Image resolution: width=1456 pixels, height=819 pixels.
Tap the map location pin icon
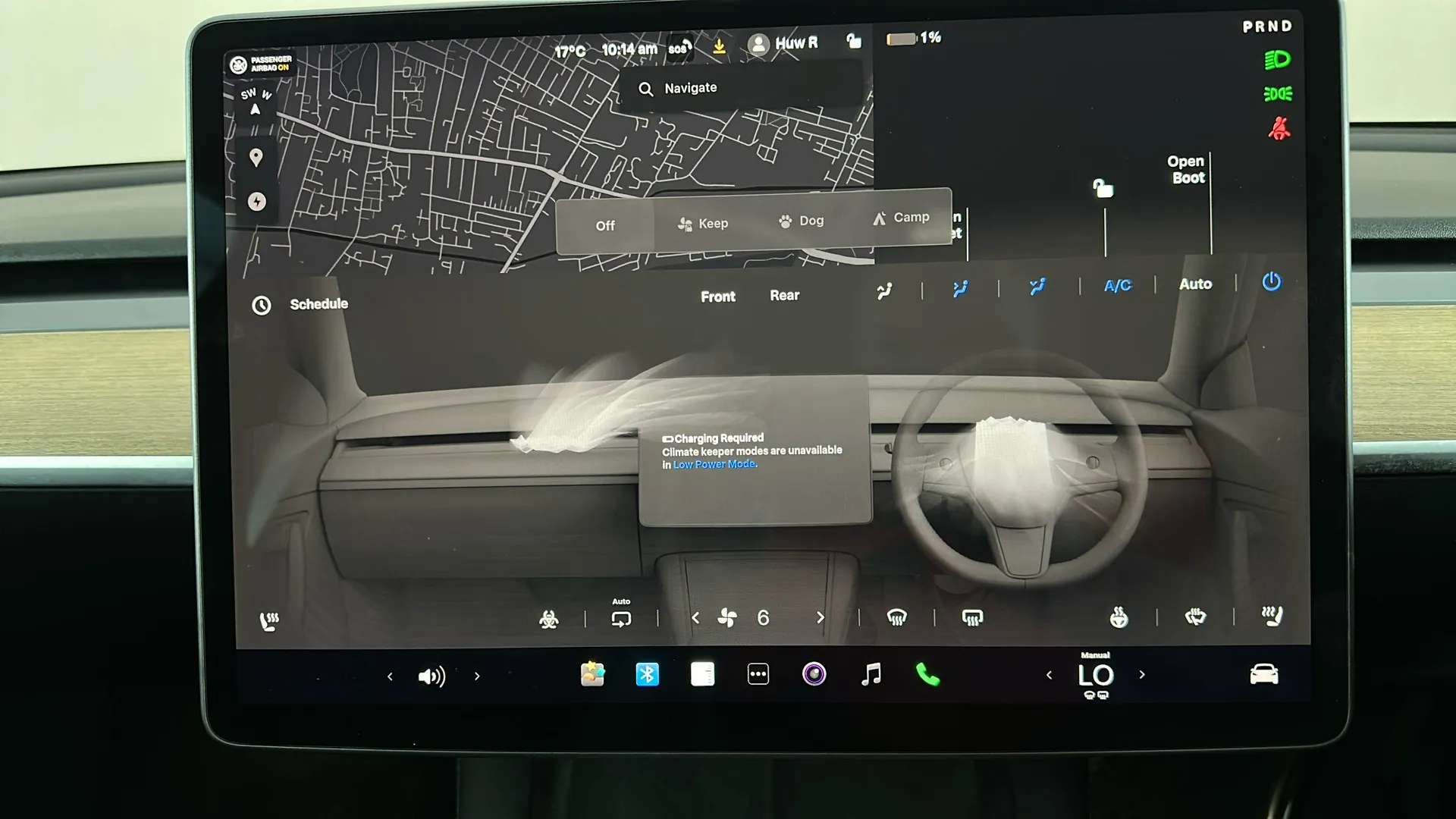coord(256,158)
